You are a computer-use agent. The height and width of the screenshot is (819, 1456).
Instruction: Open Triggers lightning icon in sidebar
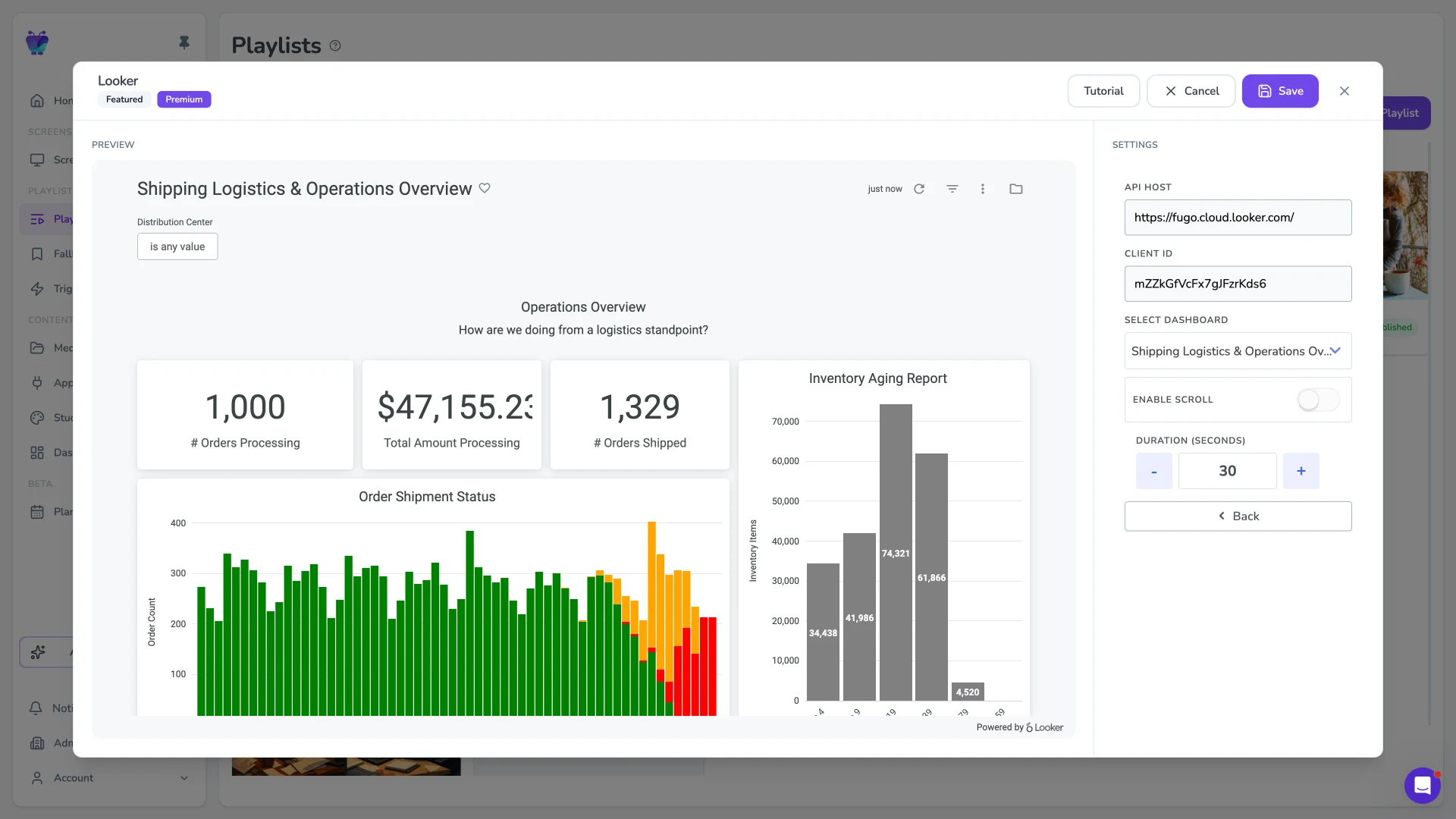[x=37, y=289]
